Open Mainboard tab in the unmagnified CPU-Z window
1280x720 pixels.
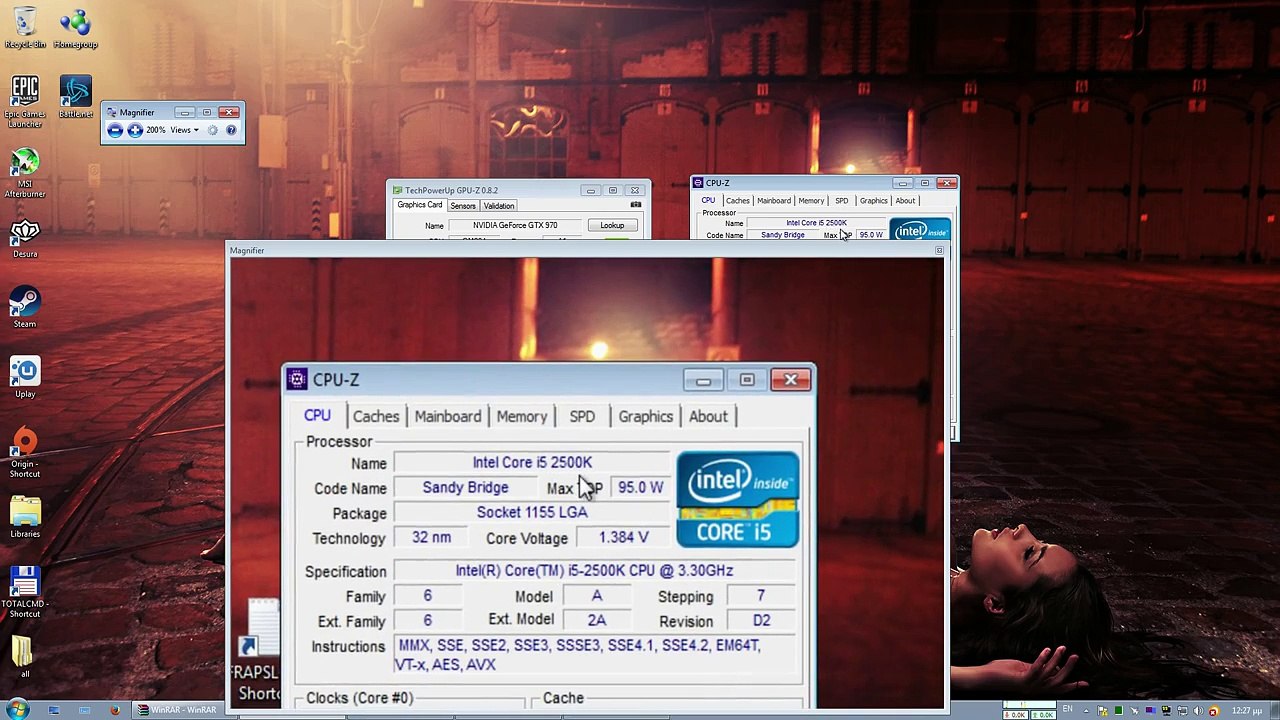tap(774, 201)
